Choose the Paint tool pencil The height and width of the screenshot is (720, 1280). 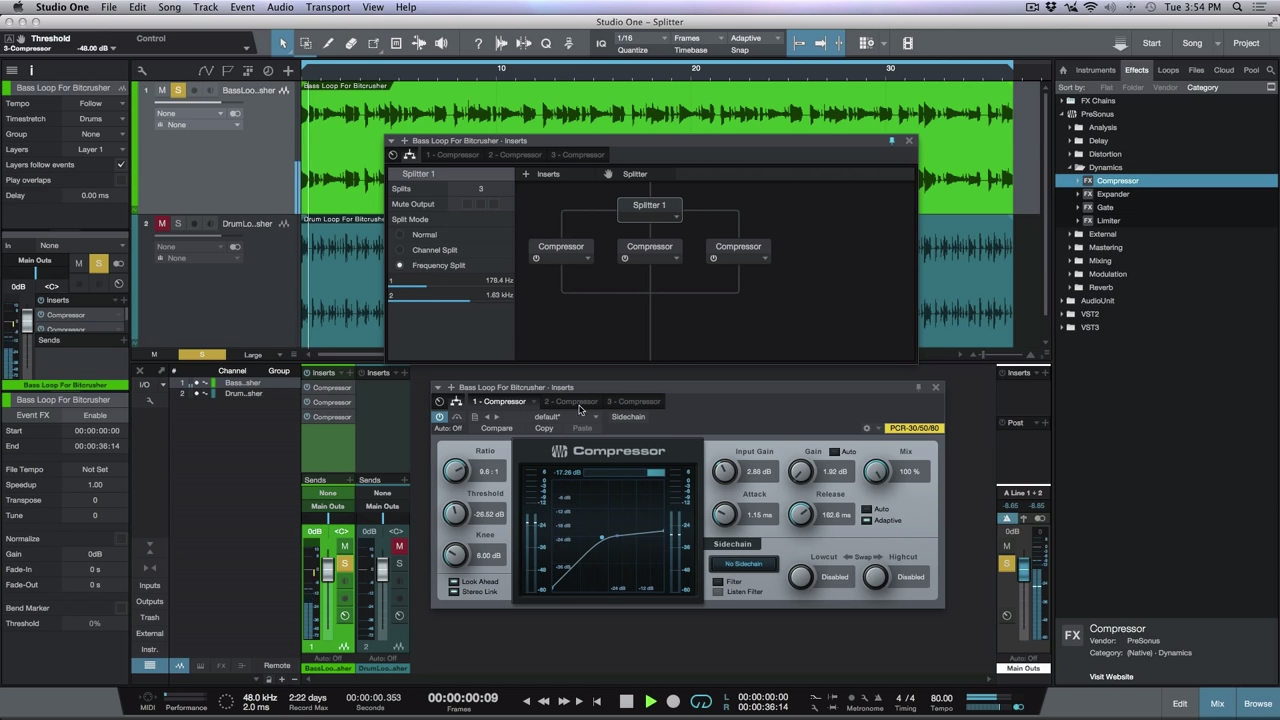328,43
